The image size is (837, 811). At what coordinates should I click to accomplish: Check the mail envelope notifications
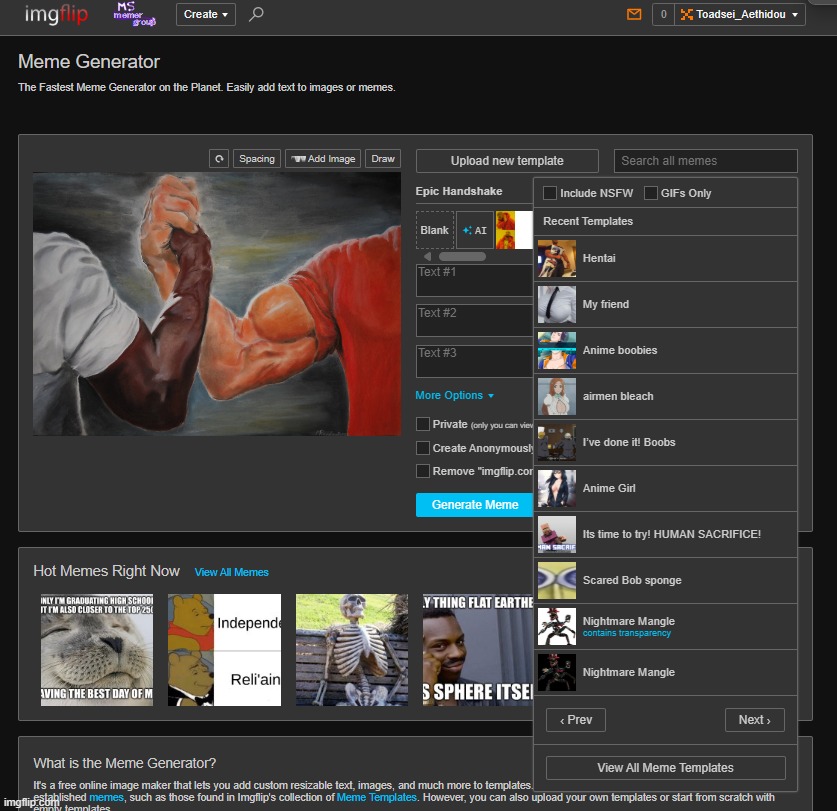coord(634,14)
